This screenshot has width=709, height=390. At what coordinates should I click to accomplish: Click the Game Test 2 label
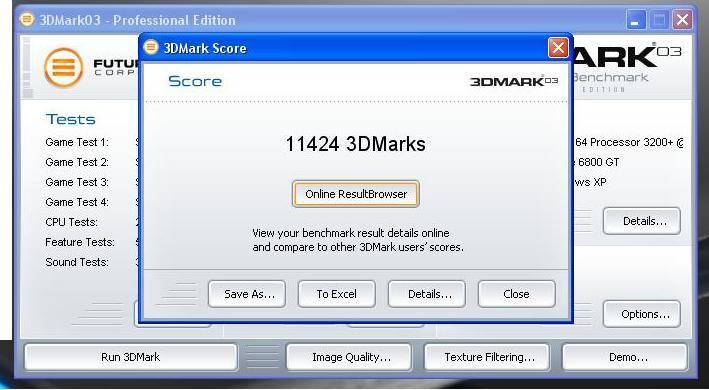[77, 162]
